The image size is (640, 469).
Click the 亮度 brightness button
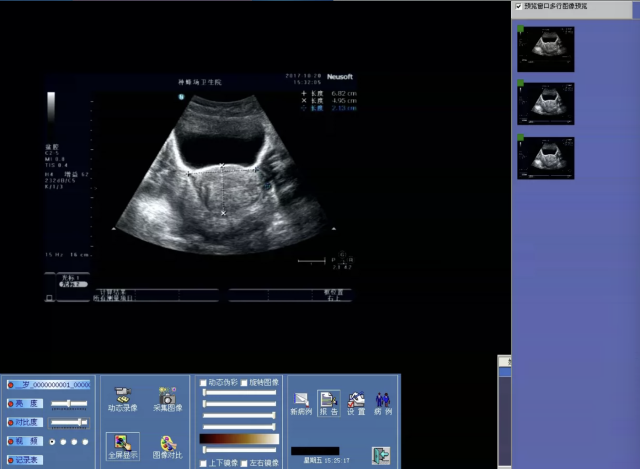pyautogui.click(x=25, y=404)
